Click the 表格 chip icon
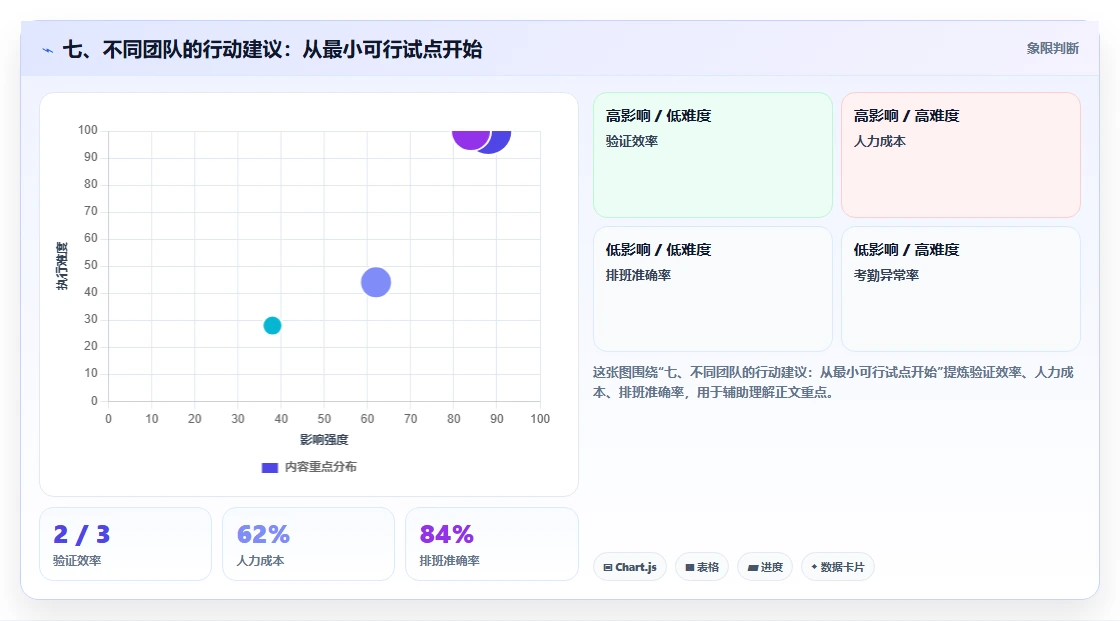The image size is (1120, 621). coord(690,567)
